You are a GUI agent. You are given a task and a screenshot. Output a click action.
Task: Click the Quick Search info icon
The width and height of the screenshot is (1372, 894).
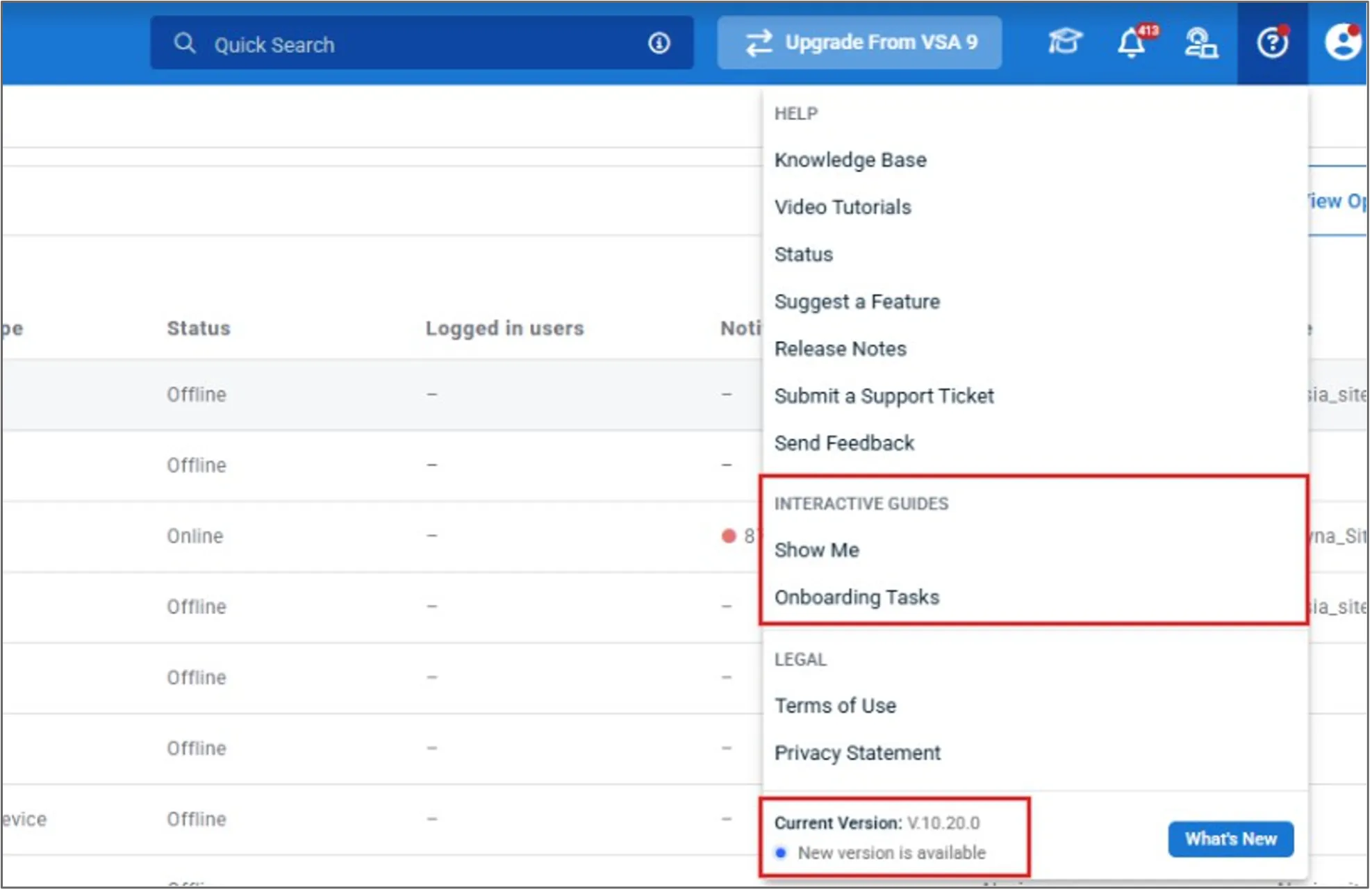tap(659, 43)
